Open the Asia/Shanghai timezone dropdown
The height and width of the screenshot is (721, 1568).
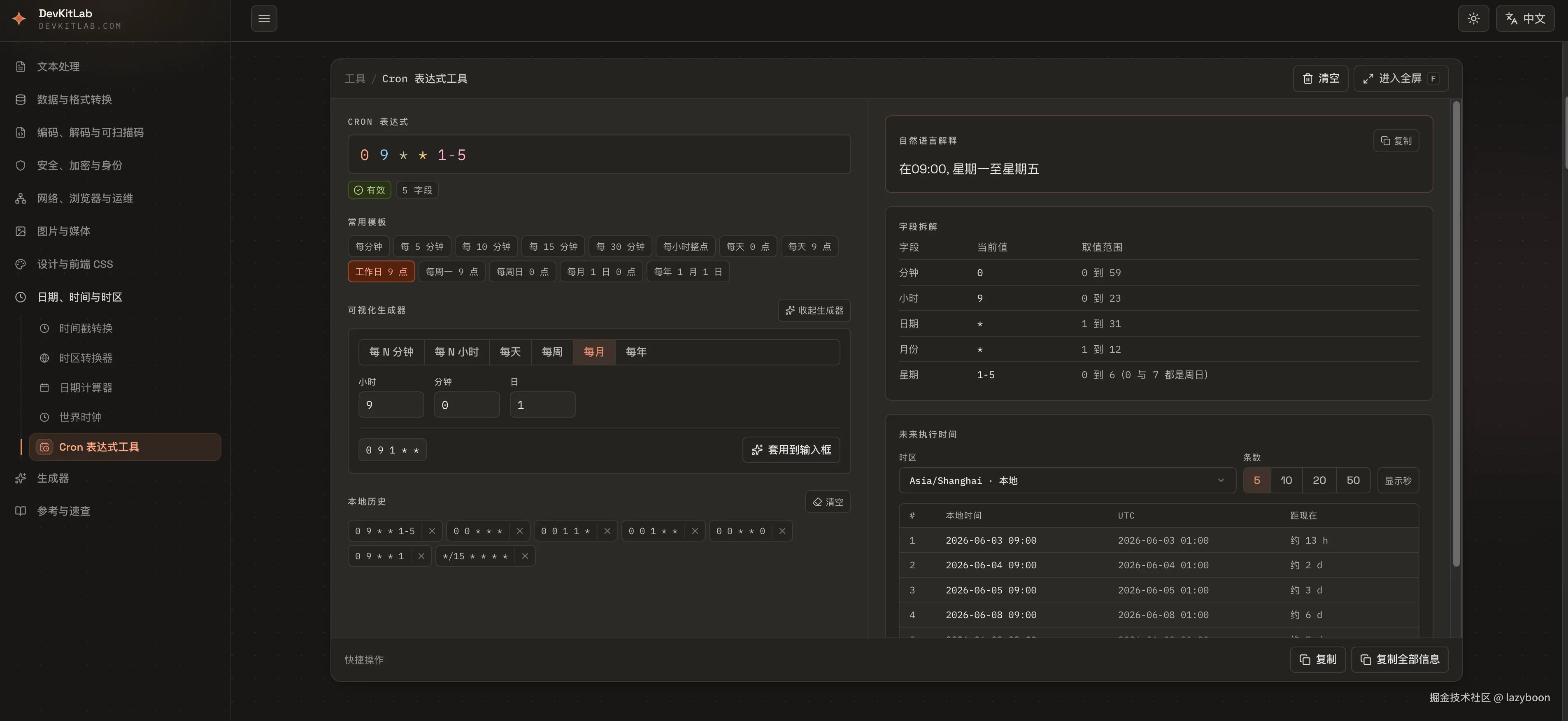point(1067,480)
